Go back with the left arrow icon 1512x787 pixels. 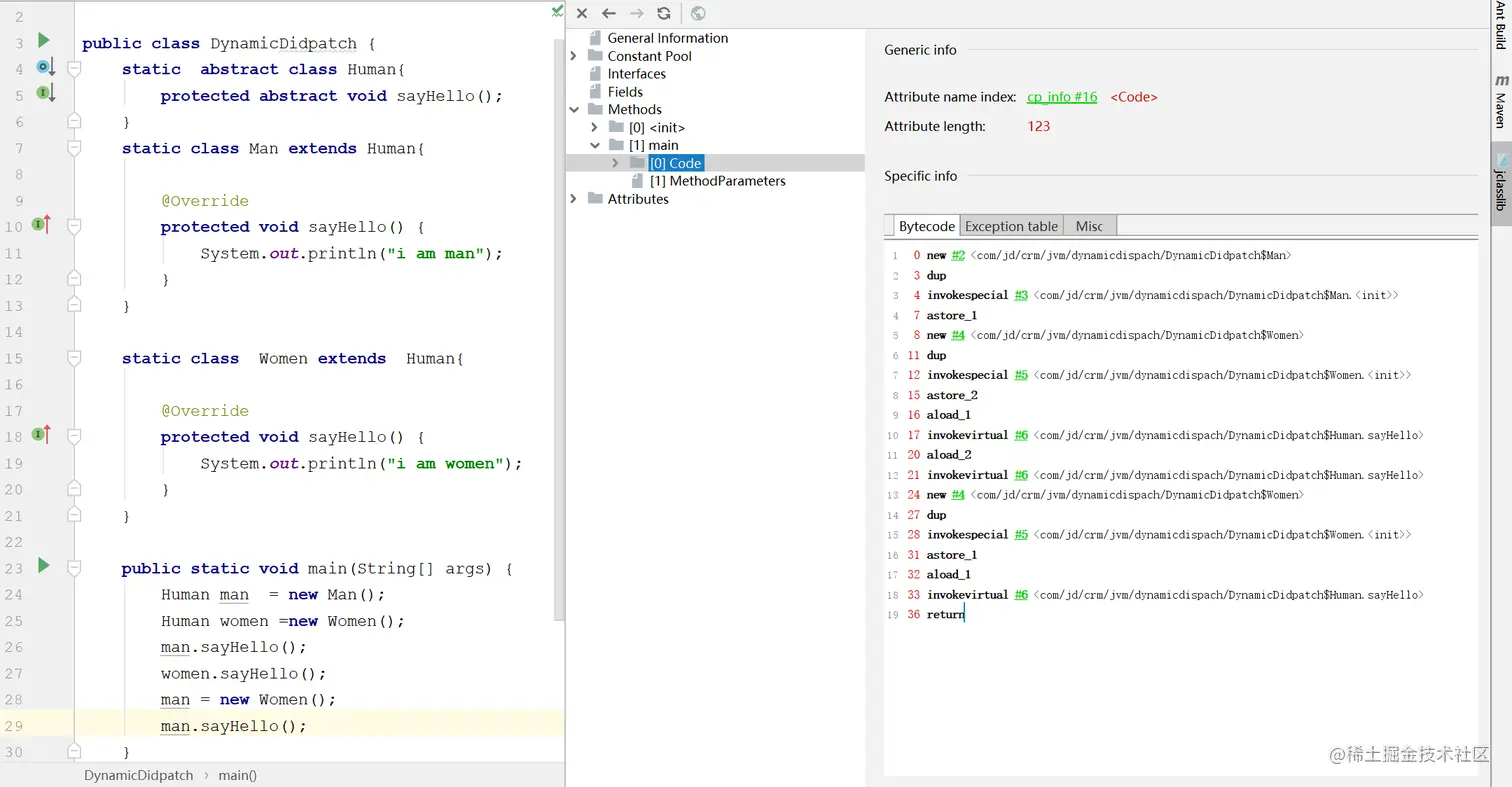pyautogui.click(x=609, y=13)
